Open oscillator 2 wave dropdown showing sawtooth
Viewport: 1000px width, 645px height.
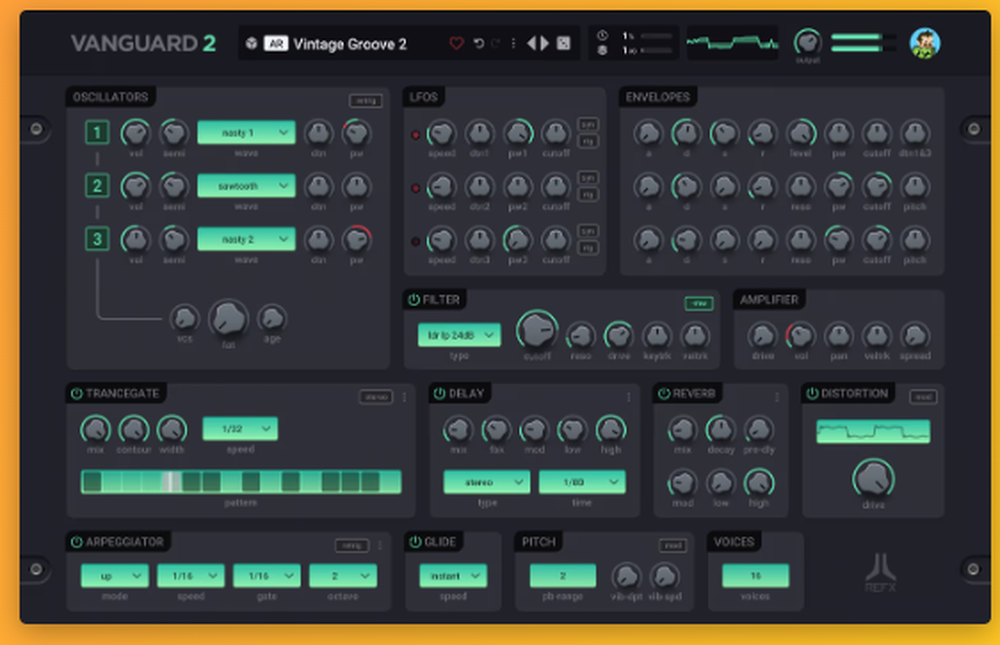(x=246, y=186)
